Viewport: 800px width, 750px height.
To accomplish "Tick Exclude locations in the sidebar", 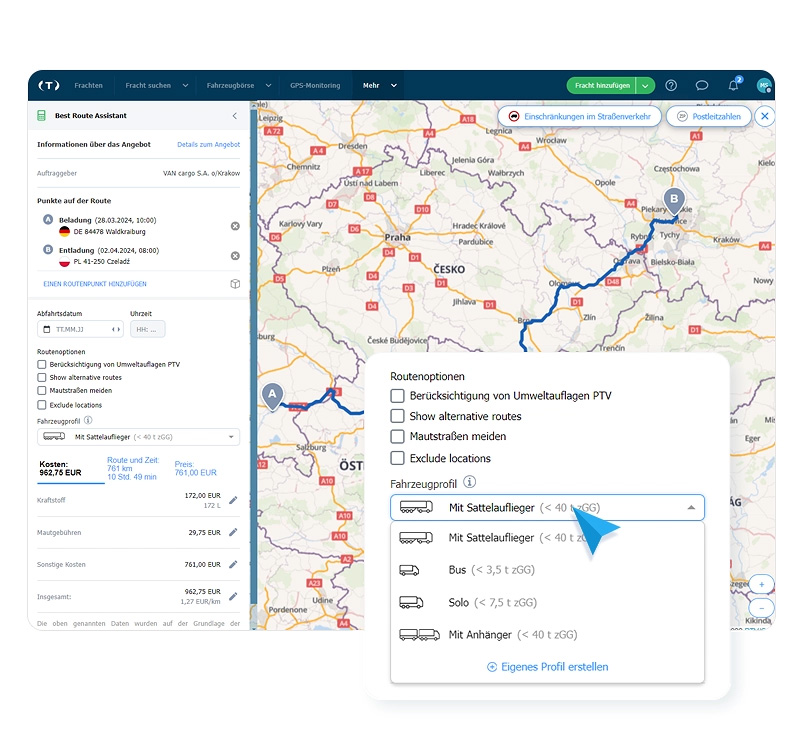I will click(x=42, y=405).
